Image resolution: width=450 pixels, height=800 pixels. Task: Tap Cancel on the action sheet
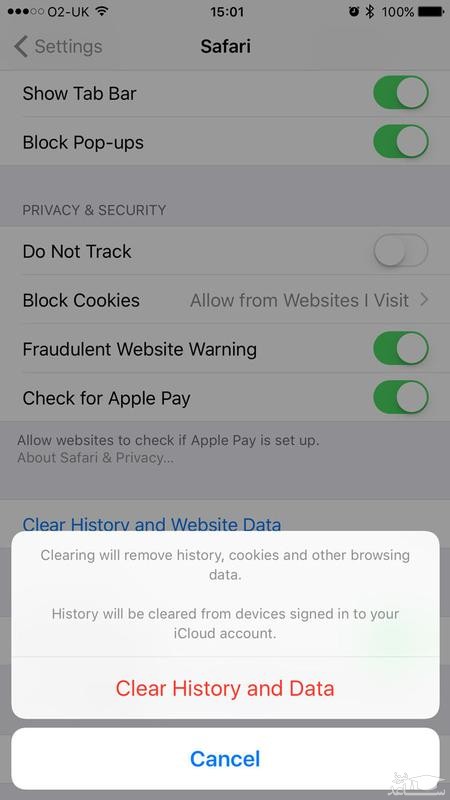pos(225,759)
